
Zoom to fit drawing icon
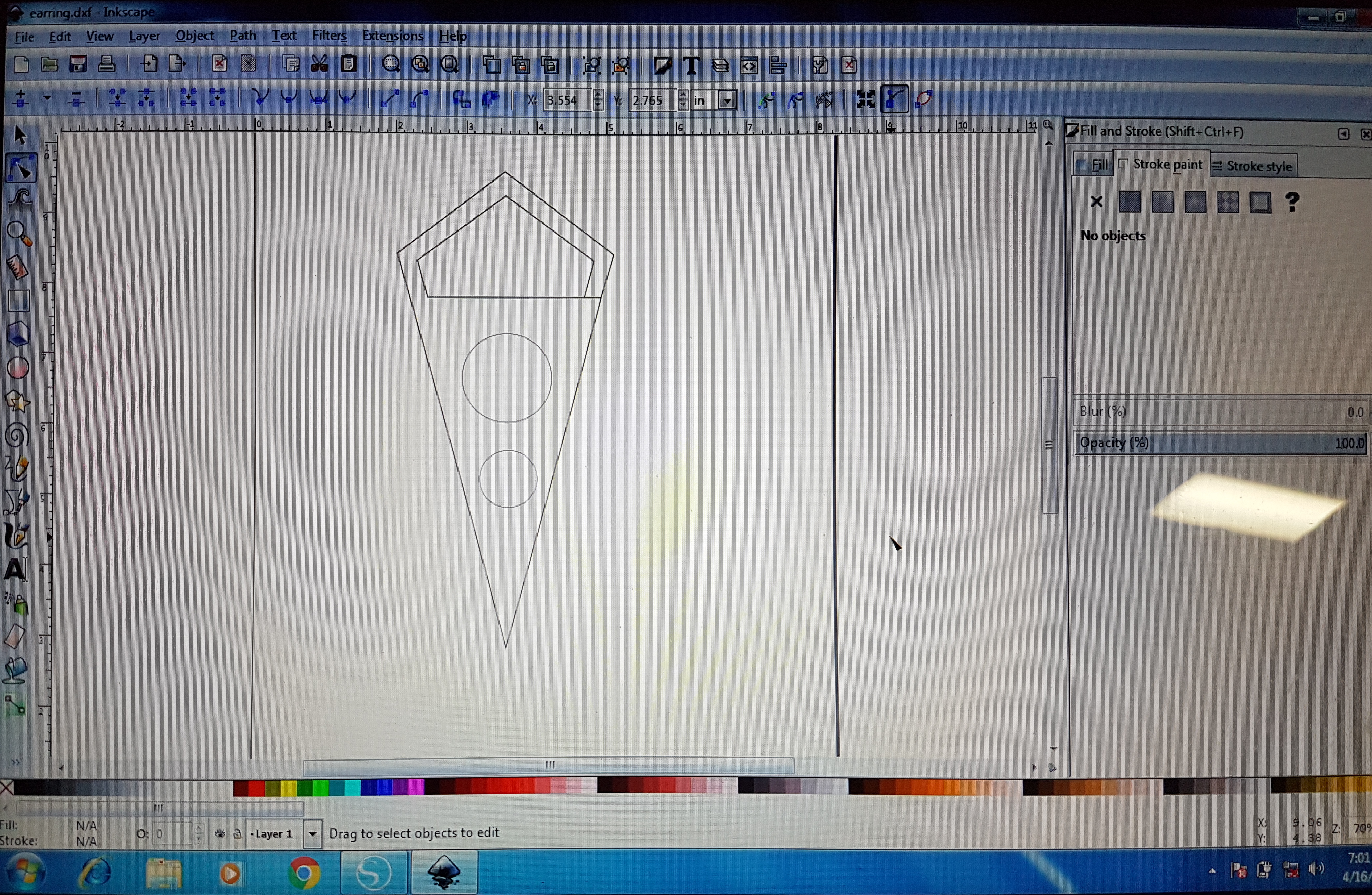[x=420, y=64]
